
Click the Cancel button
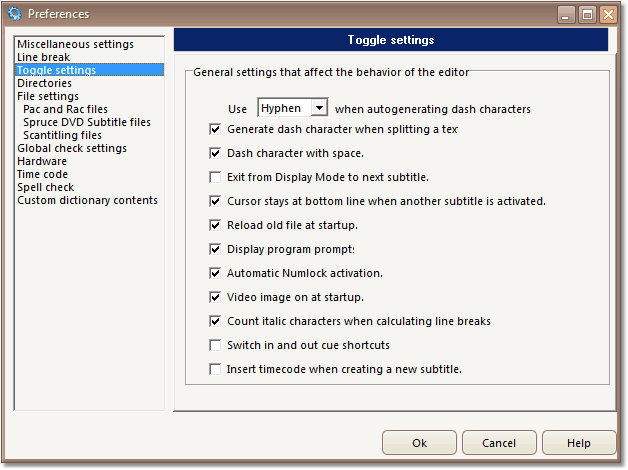pyautogui.click(x=499, y=443)
